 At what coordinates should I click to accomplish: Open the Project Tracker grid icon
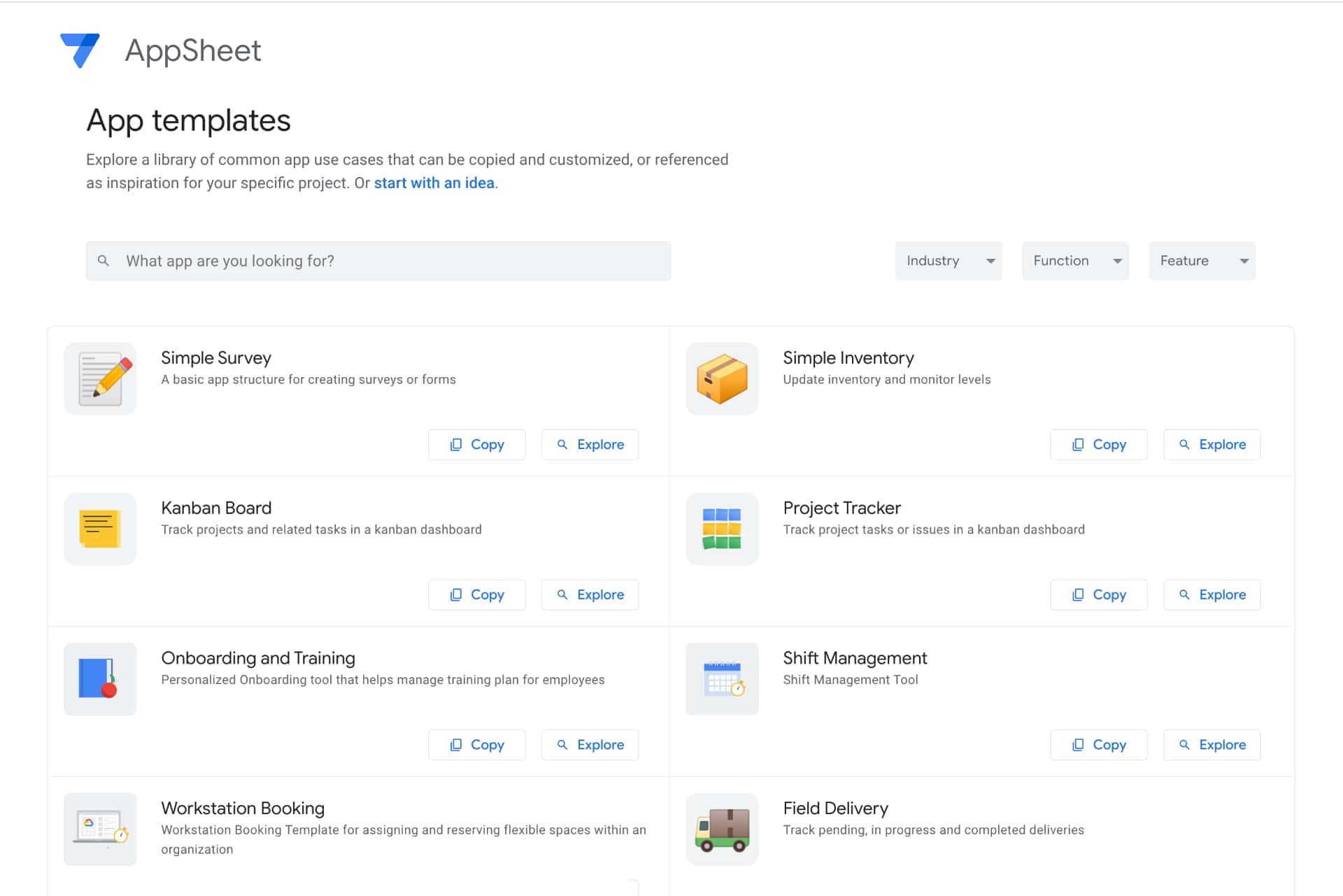[x=722, y=529]
